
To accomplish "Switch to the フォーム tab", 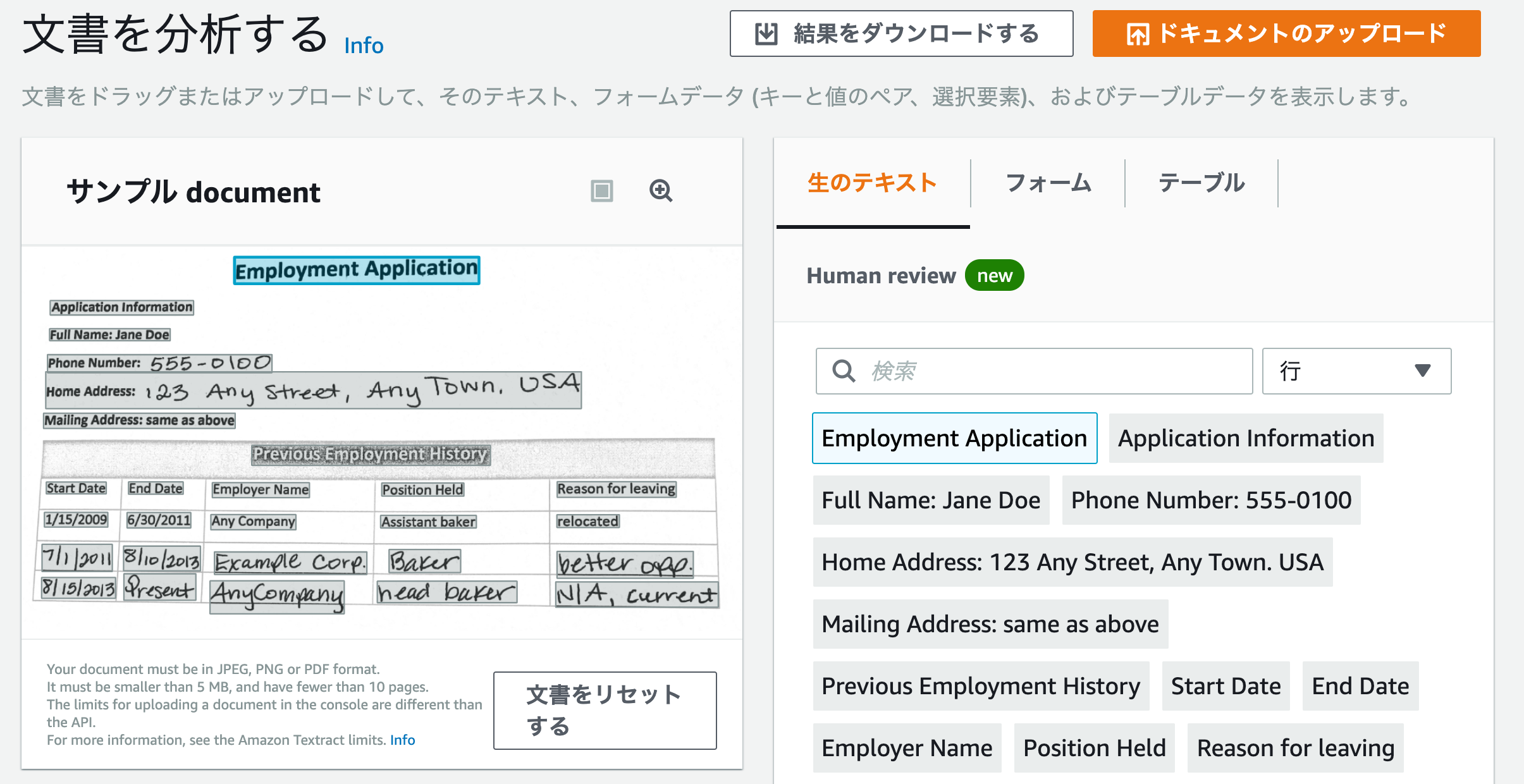I will point(1048,183).
